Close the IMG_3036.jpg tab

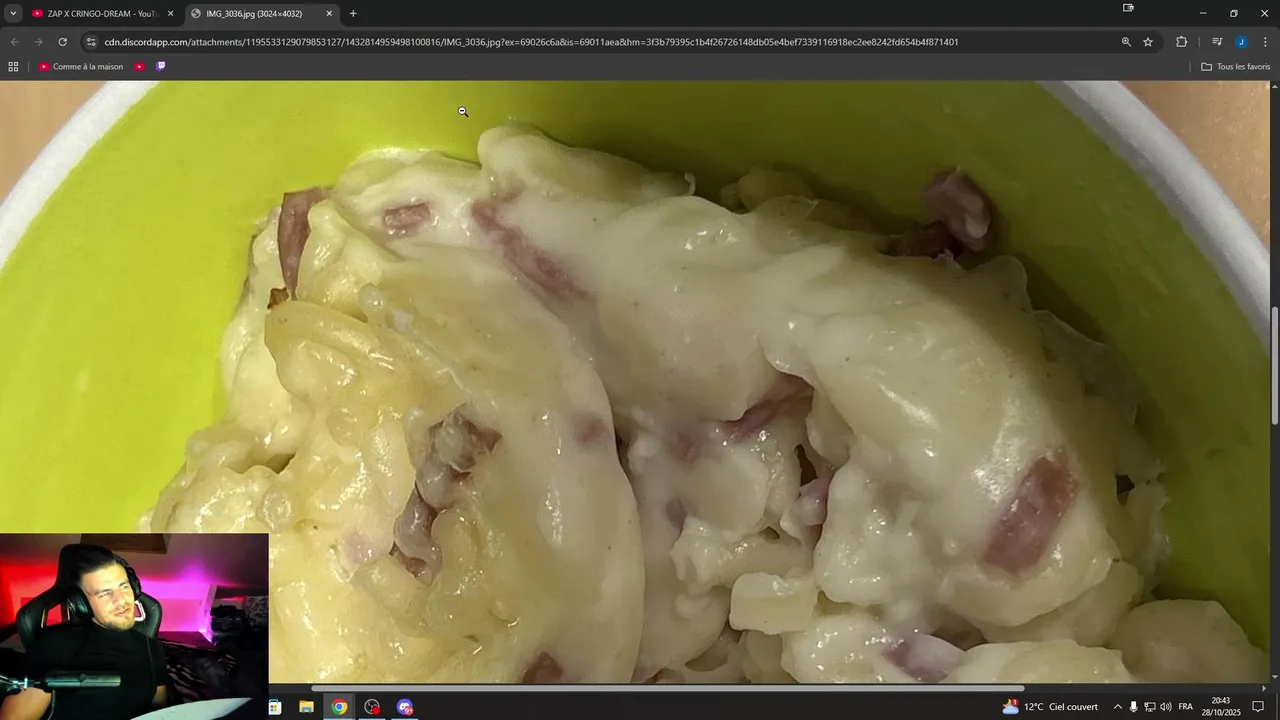[x=329, y=13]
